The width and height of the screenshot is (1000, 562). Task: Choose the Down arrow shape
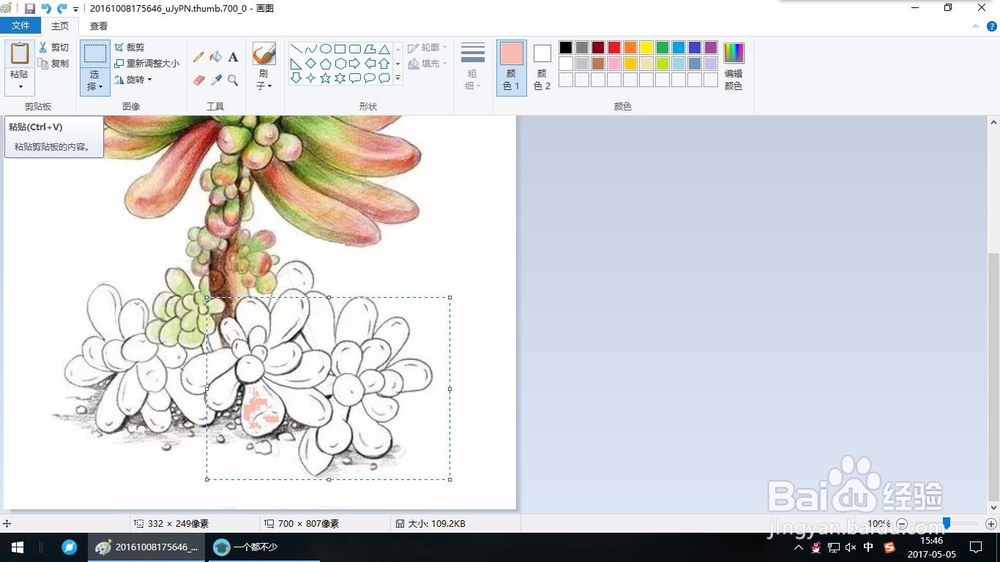296,78
